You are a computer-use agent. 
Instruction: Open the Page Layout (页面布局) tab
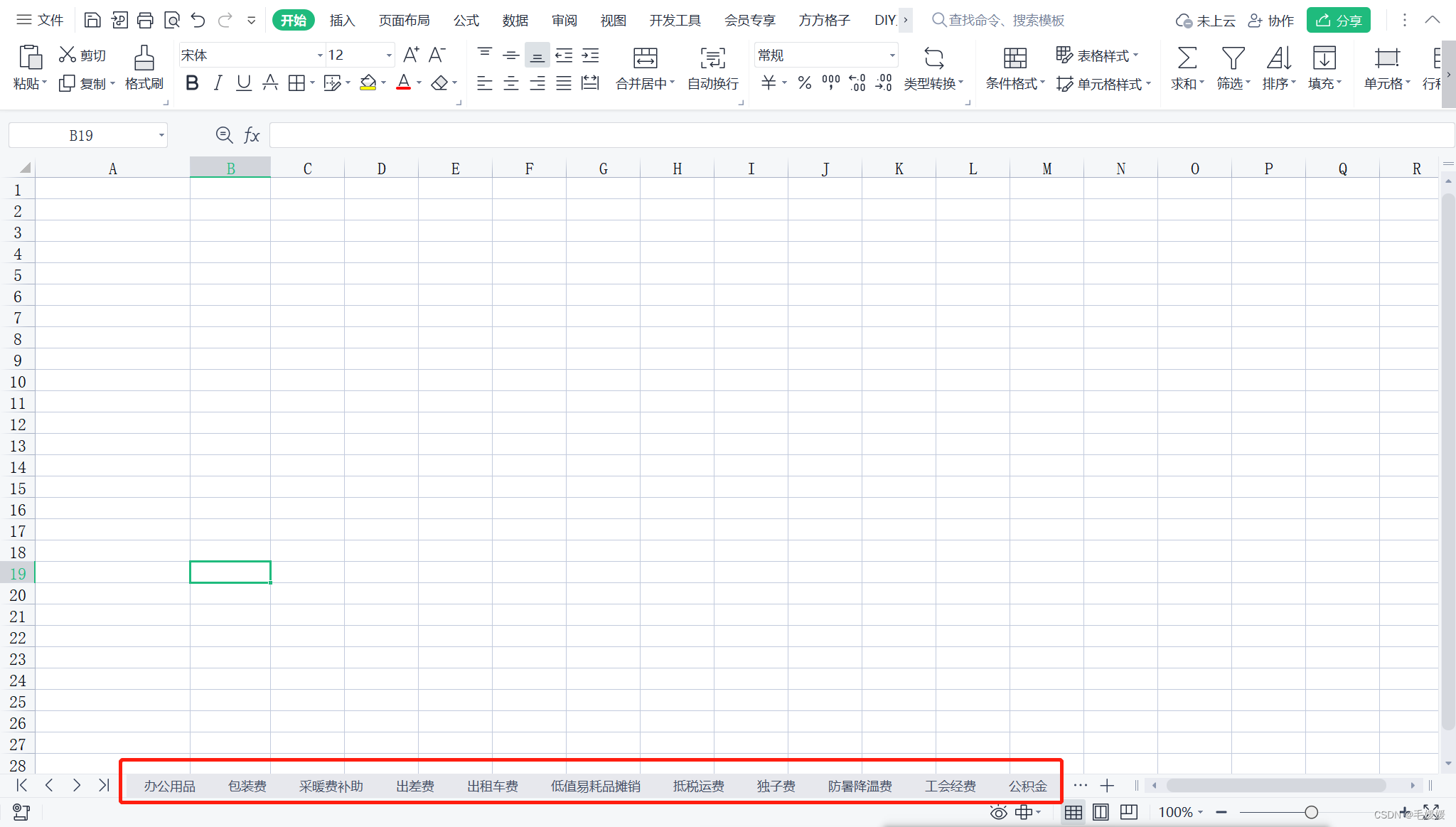(x=404, y=20)
